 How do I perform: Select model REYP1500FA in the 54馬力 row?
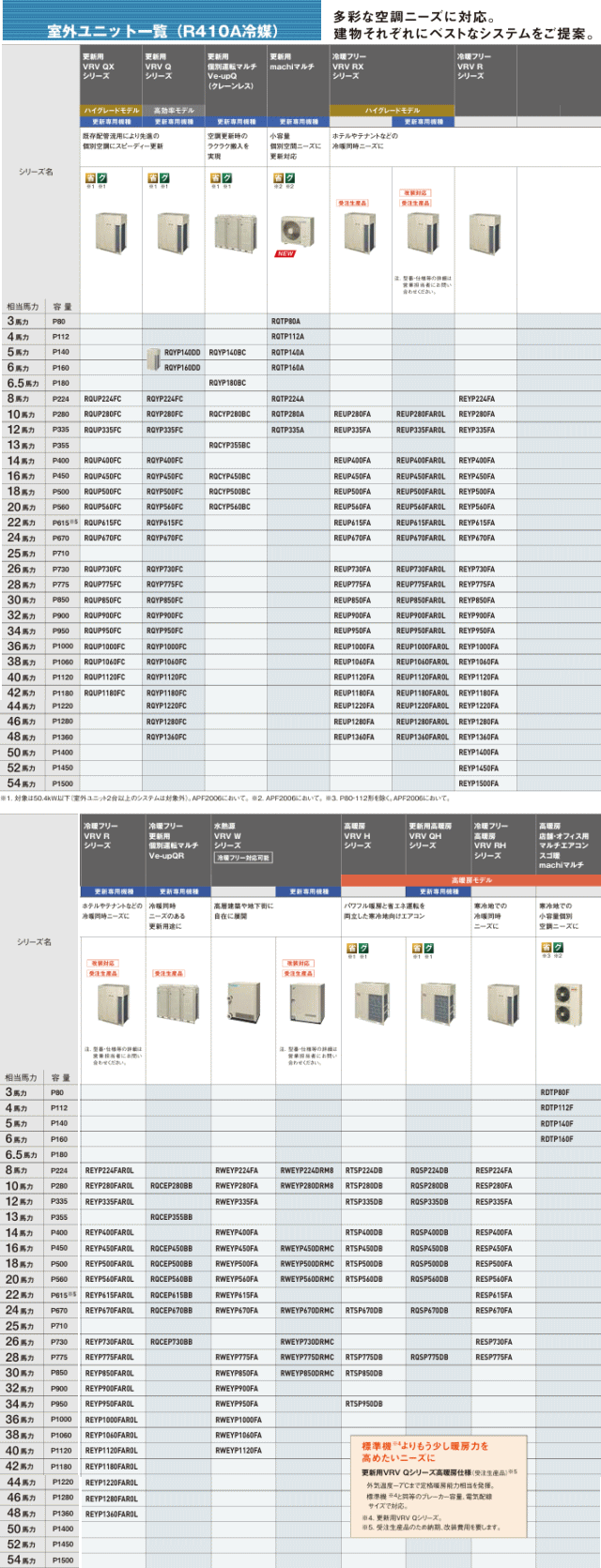point(478,784)
